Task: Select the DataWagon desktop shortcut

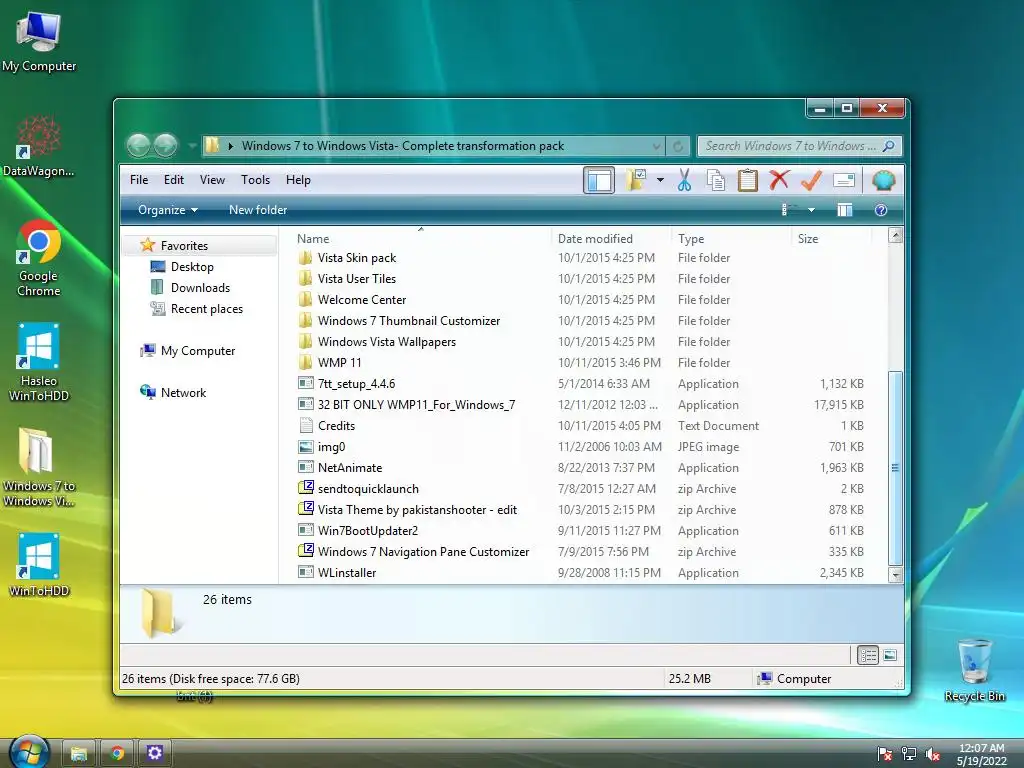Action: pyautogui.click(x=39, y=146)
